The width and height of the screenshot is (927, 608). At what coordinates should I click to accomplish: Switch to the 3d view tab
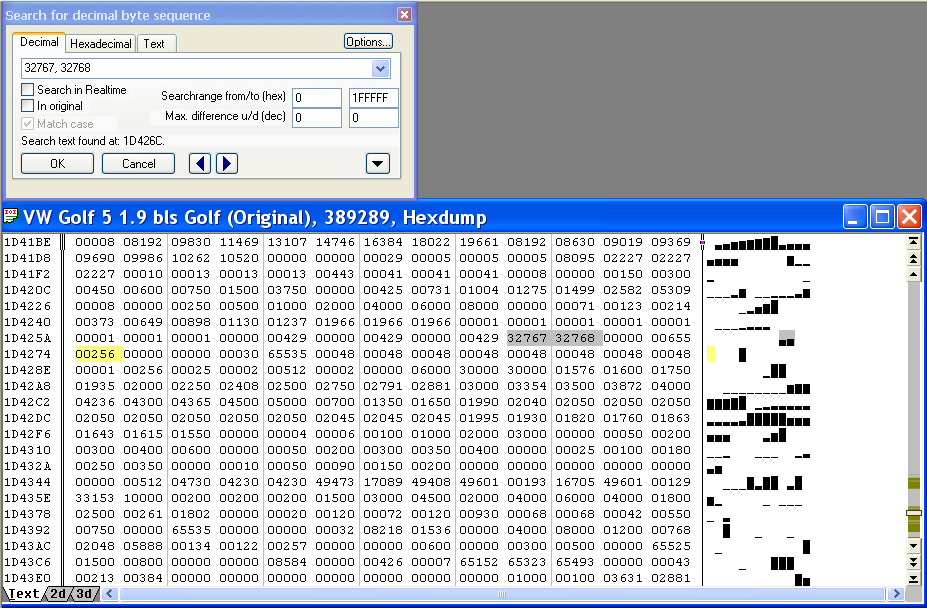coord(84,594)
